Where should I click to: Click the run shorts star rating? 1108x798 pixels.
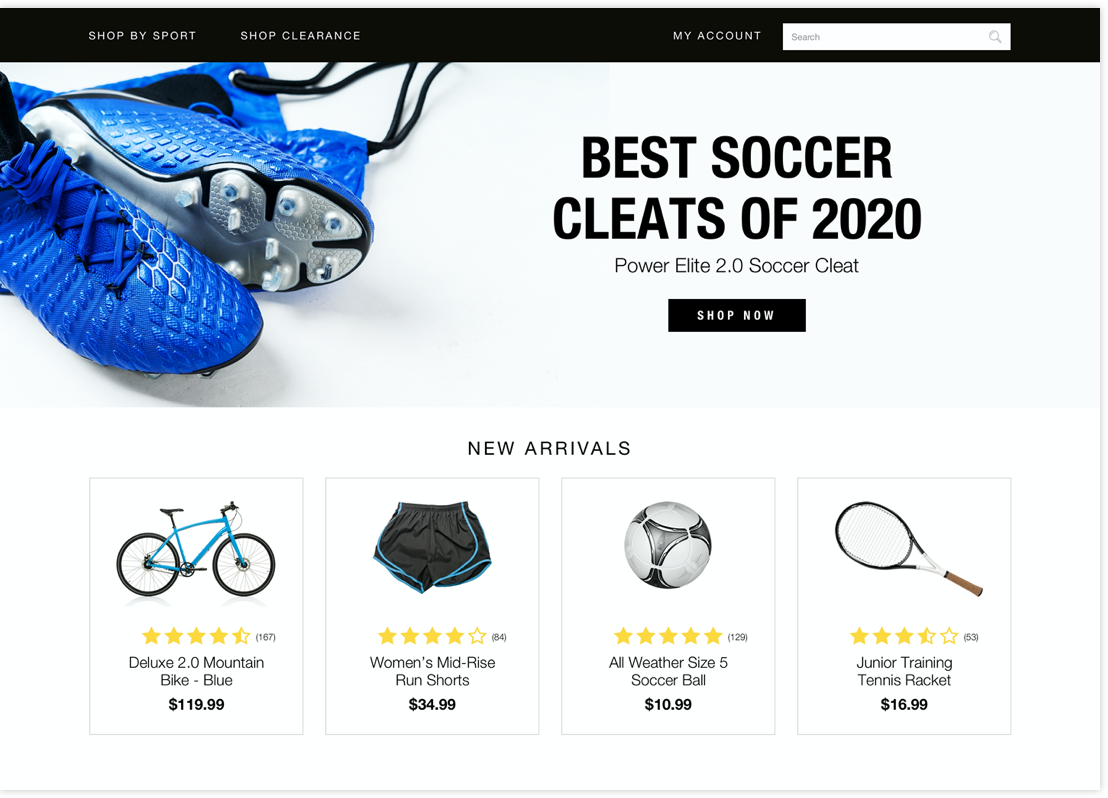pos(432,636)
